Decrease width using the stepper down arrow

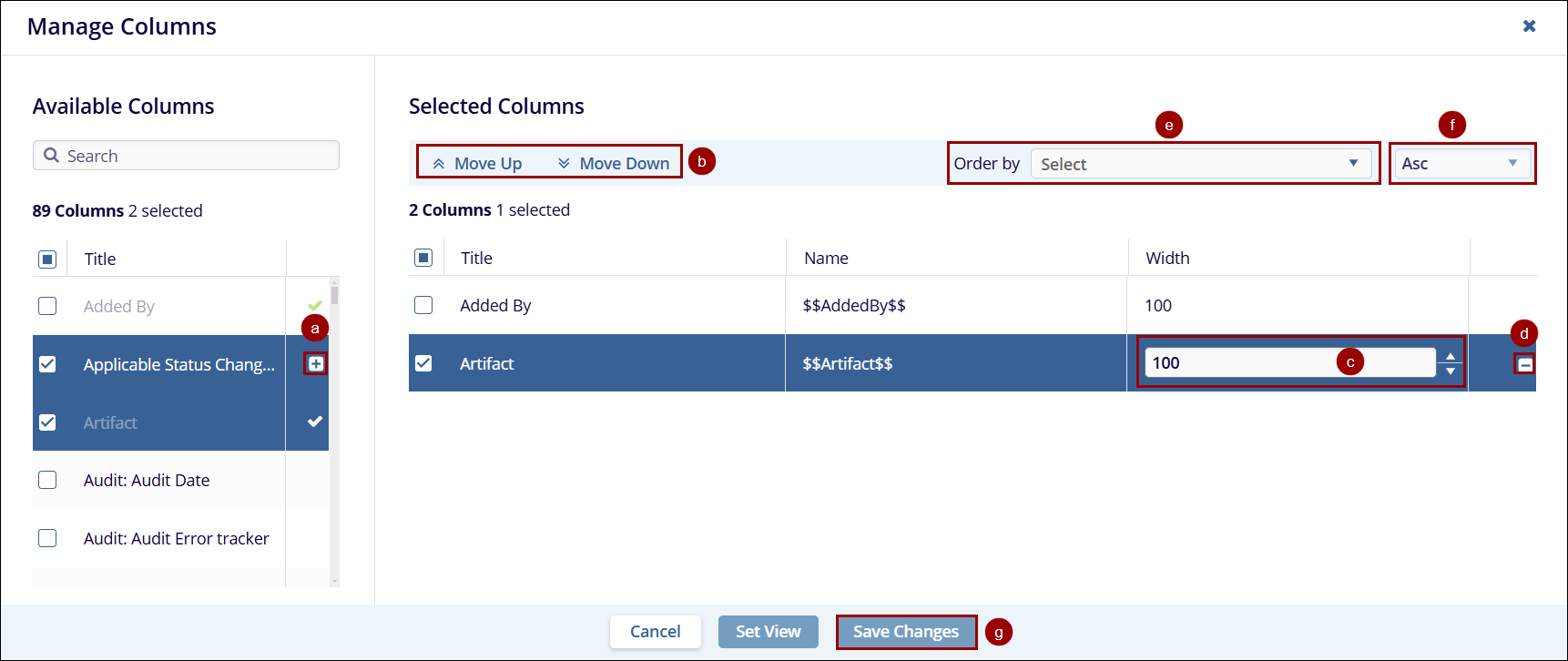[1451, 371]
